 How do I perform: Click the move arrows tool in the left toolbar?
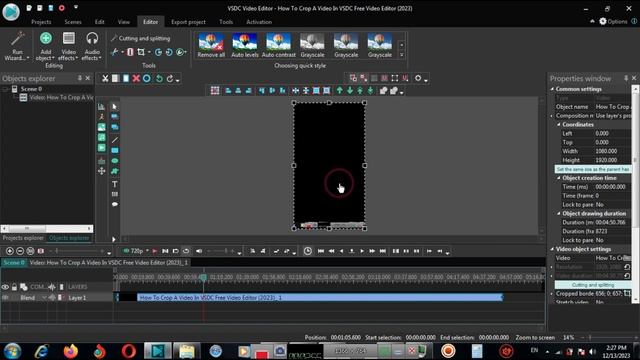pyautogui.click(x=102, y=171)
